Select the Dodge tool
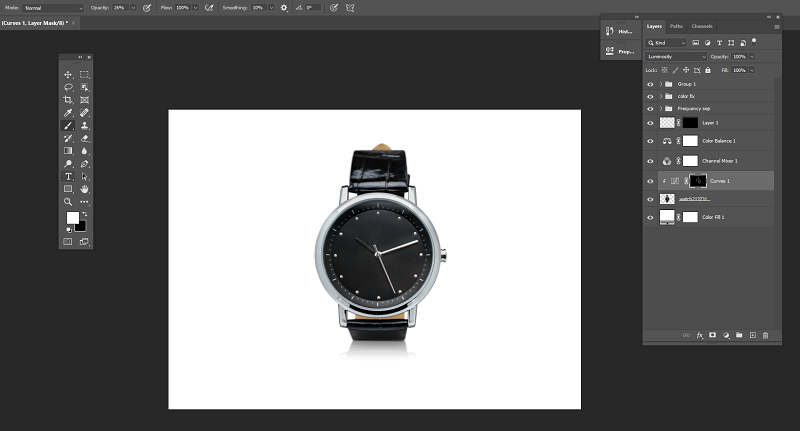The image size is (800, 431). (x=68, y=164)
